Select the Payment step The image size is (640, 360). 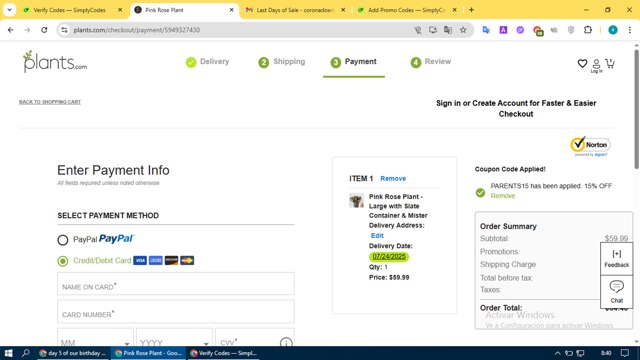coord(353,62)
